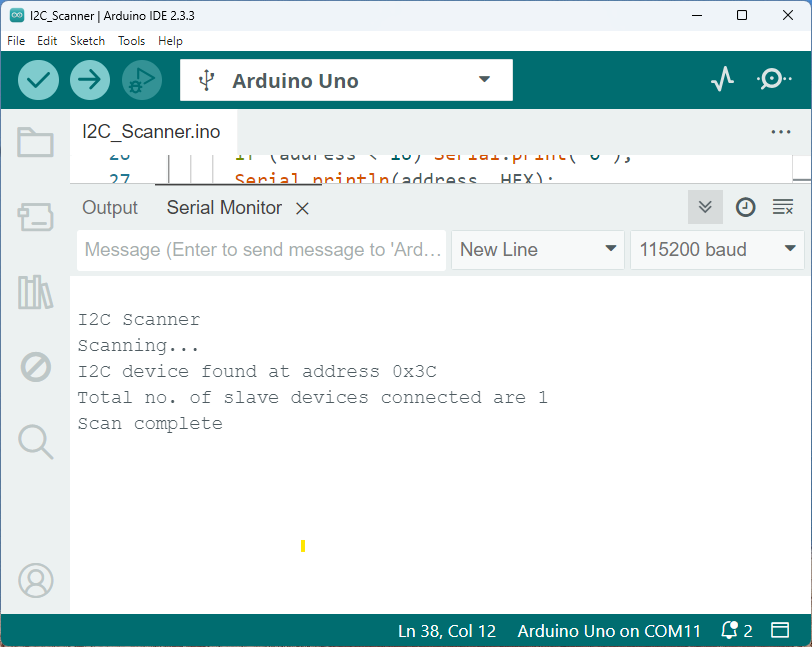Open the Edit menu

pyautogui.click(x=47, y=41)
